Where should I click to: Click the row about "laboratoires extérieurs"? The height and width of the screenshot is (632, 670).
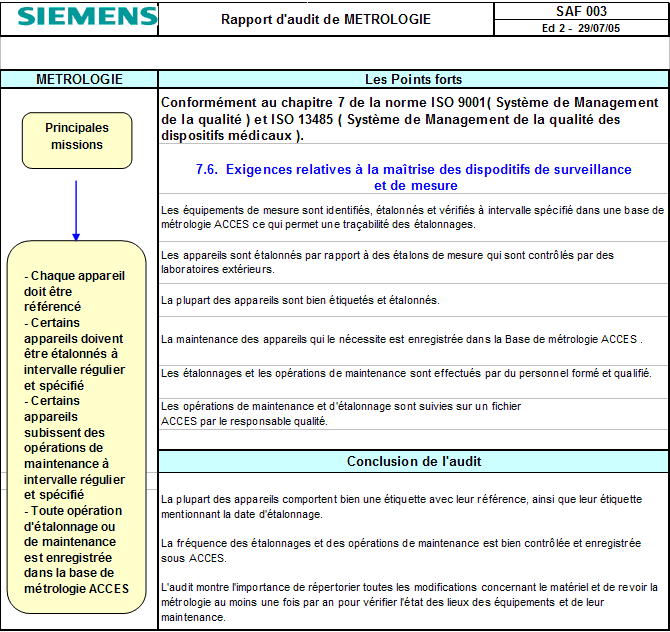pos(410,262)
